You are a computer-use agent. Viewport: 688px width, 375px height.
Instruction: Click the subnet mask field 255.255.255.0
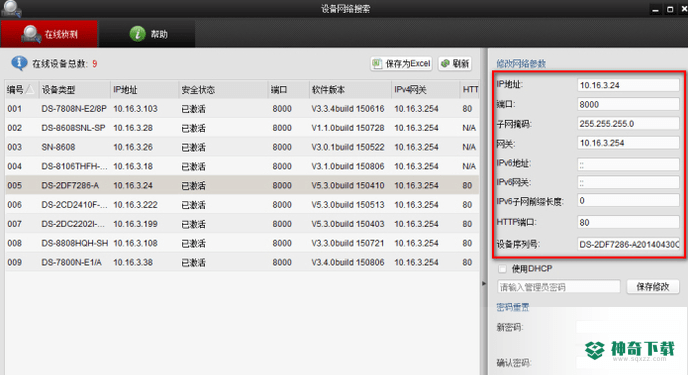(628, 124)
